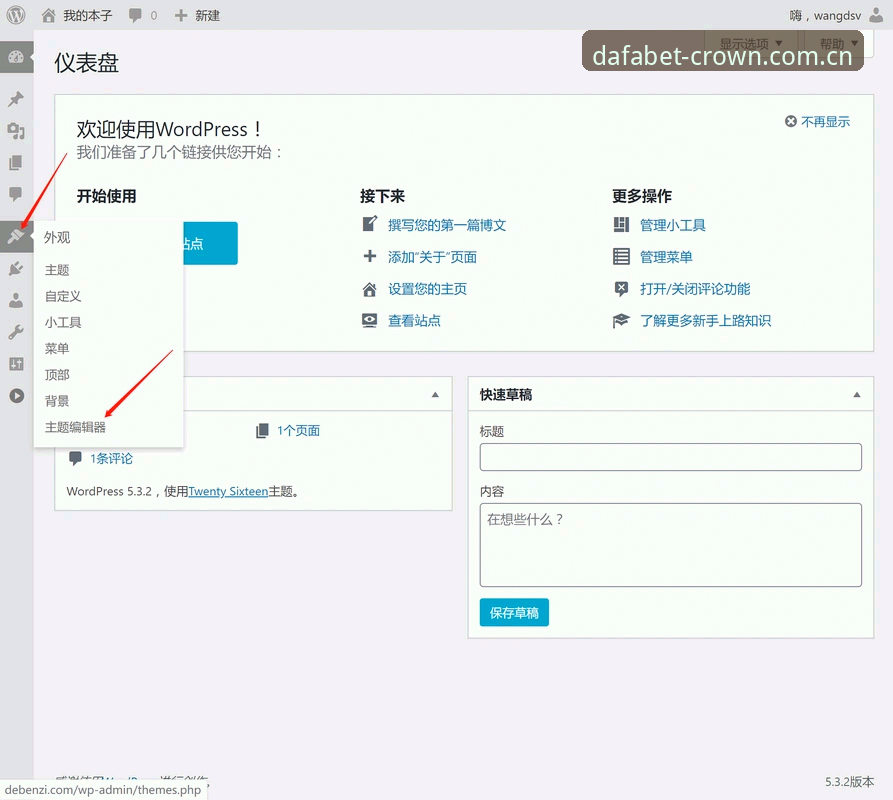Click the graduation cap icon beside 了解更多
Viewport: 893px width, 800px height.
pos(621,321)
